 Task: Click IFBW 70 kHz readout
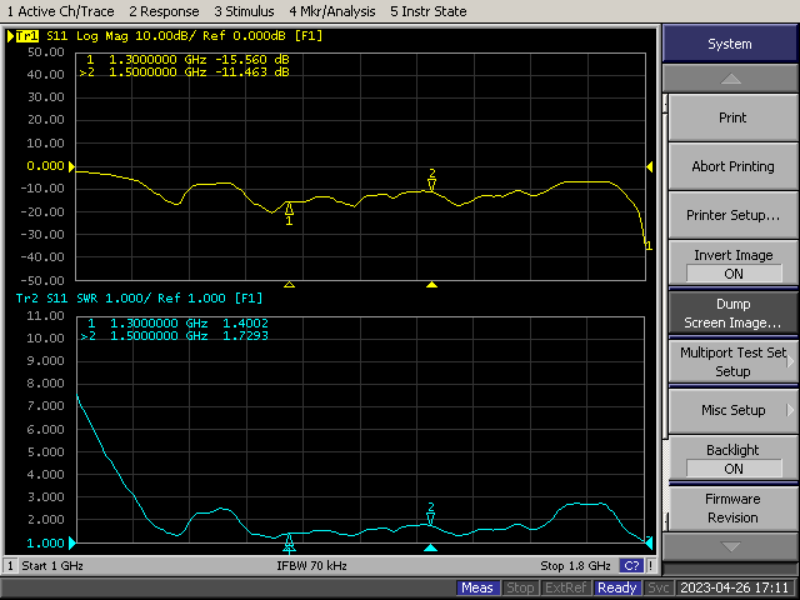(x=312, y=566)
